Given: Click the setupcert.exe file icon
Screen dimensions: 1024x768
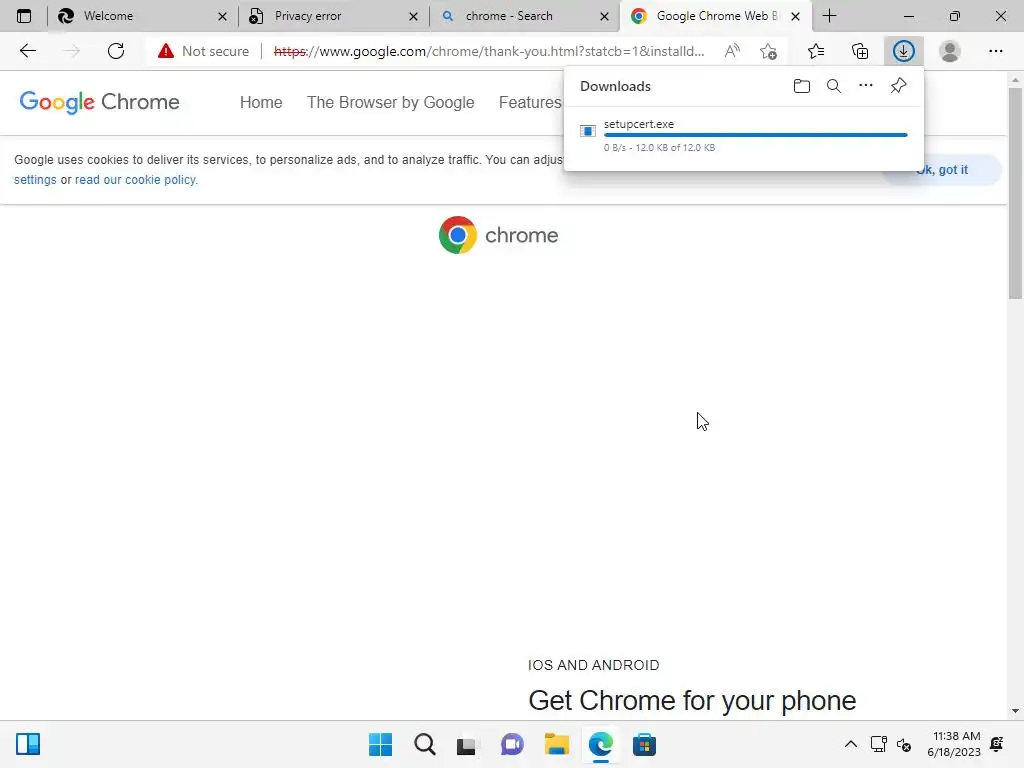Looking at the screenshot, I should (x=588, y=131).
